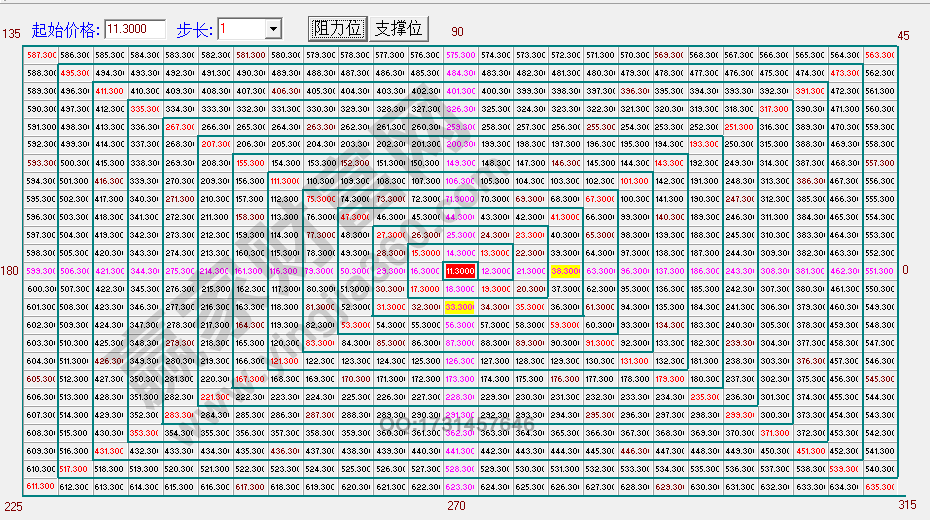930x520 pixels.
Task: Click the red cell 539.30
Action: (x=845, y=469)
